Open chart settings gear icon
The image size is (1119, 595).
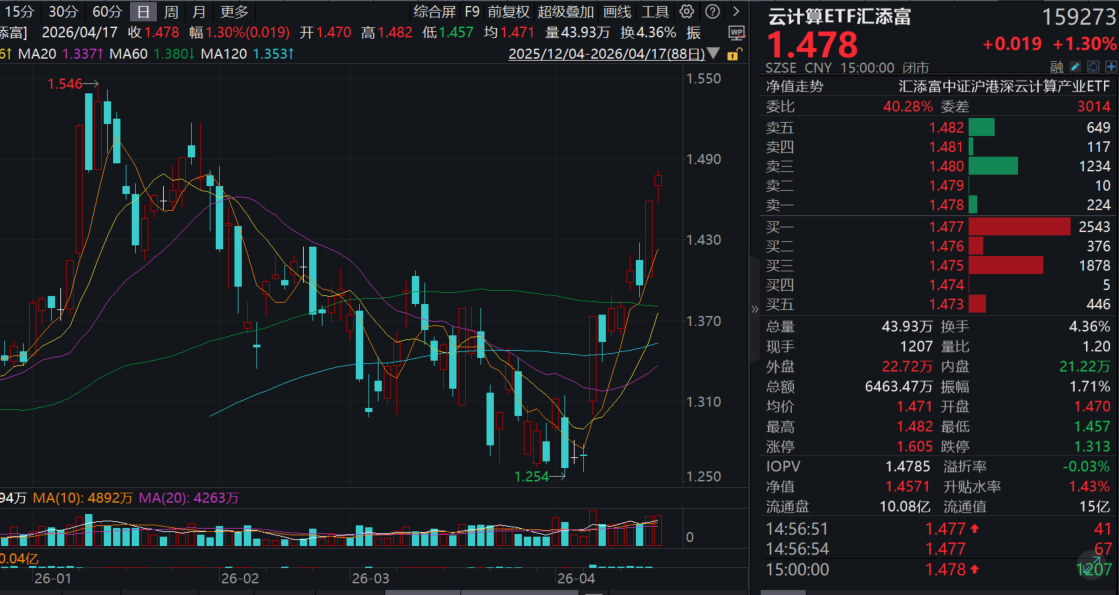pyautogui.click(x=686, y=12)
